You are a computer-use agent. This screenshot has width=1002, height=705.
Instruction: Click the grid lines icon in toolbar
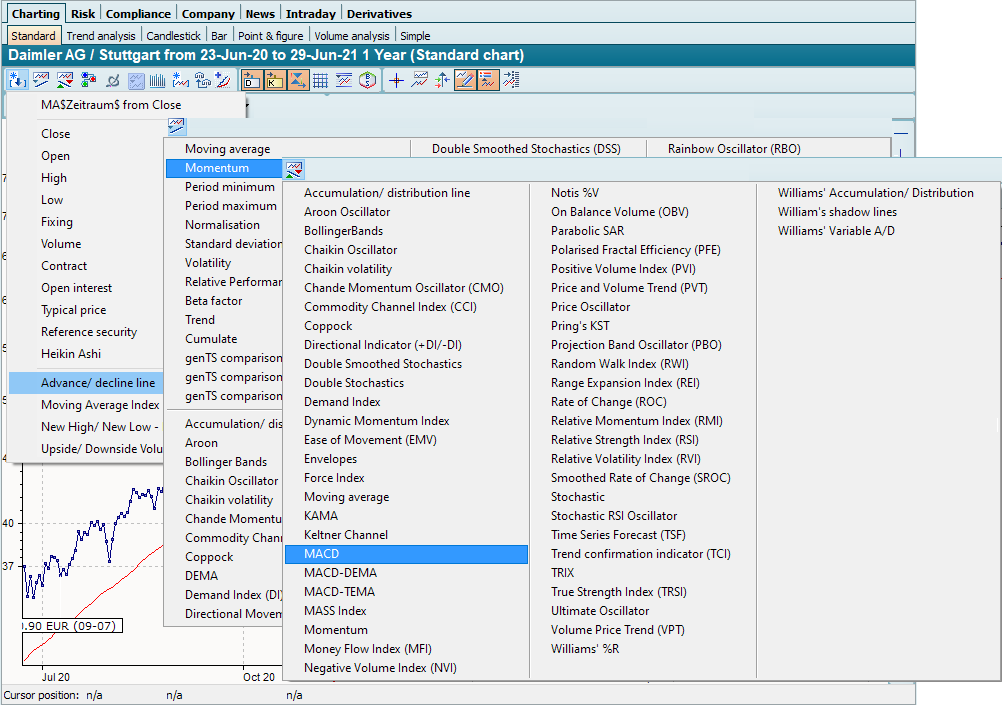pos(320,81)
